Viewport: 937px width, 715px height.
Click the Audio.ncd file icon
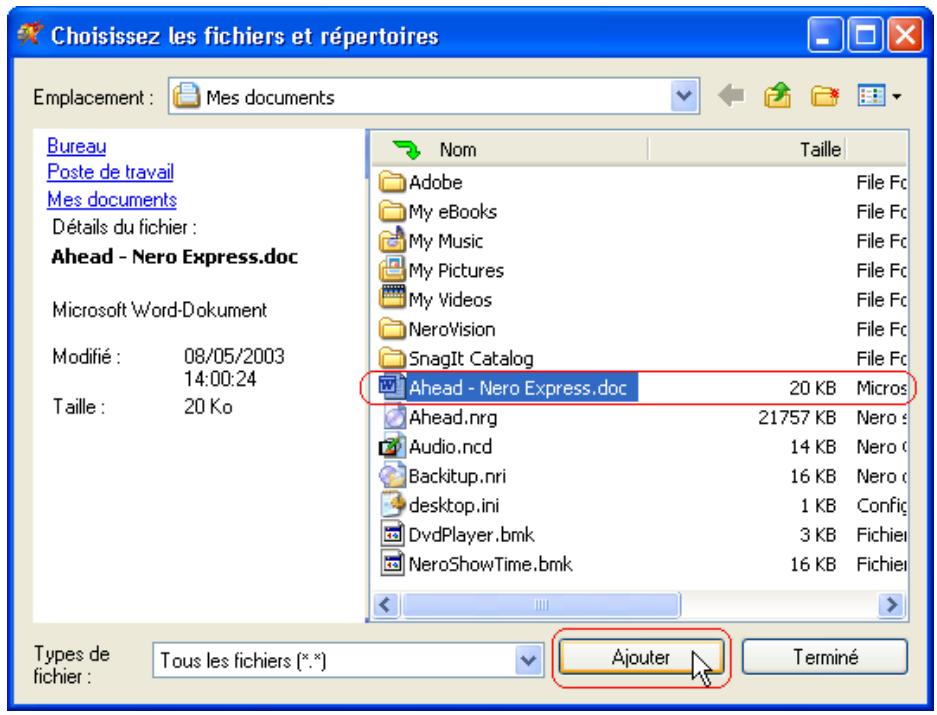pos(392,446)
